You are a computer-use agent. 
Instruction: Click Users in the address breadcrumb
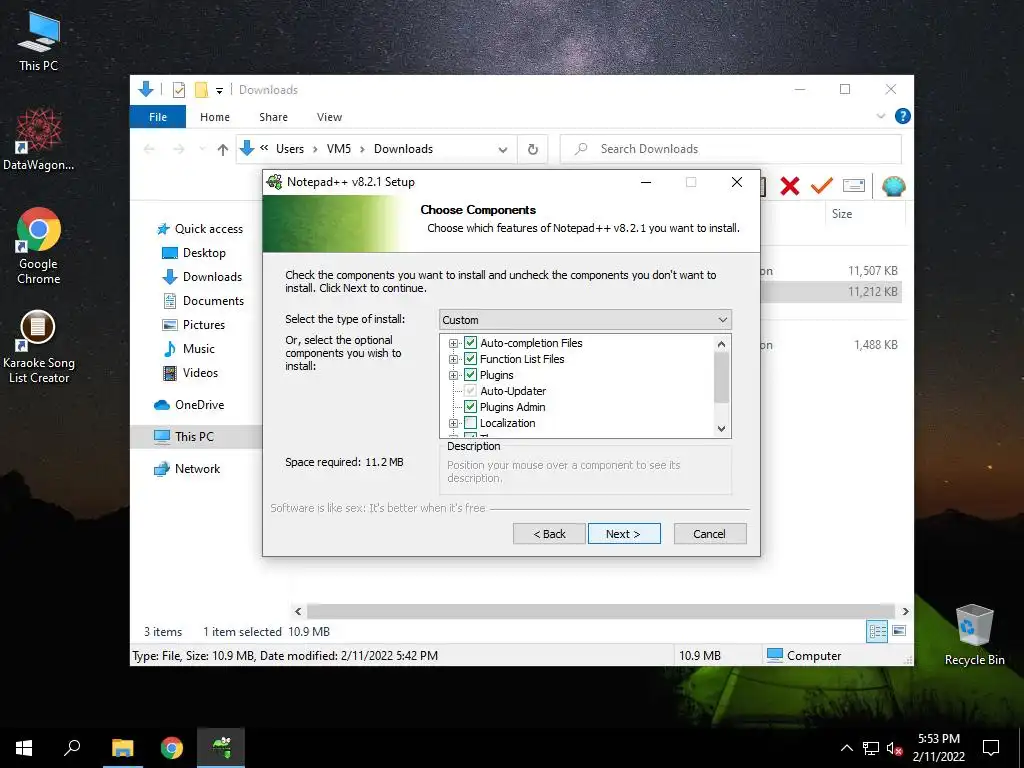[x=289, y=149]
